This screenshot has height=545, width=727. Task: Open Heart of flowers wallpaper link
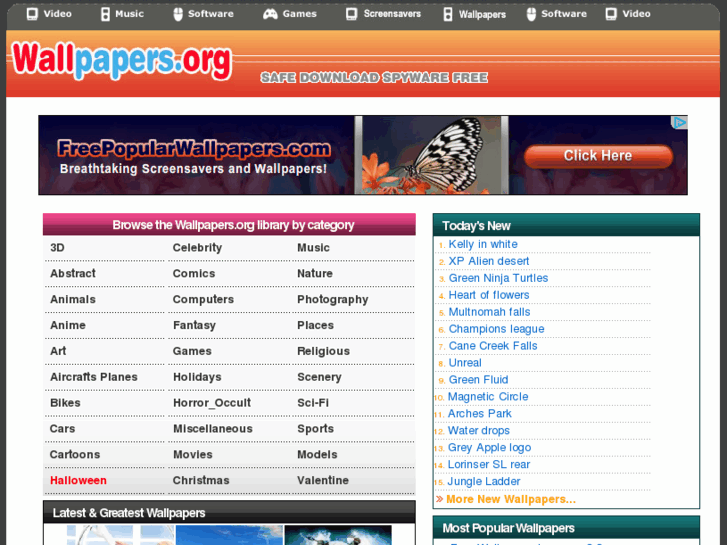point(489,295)
